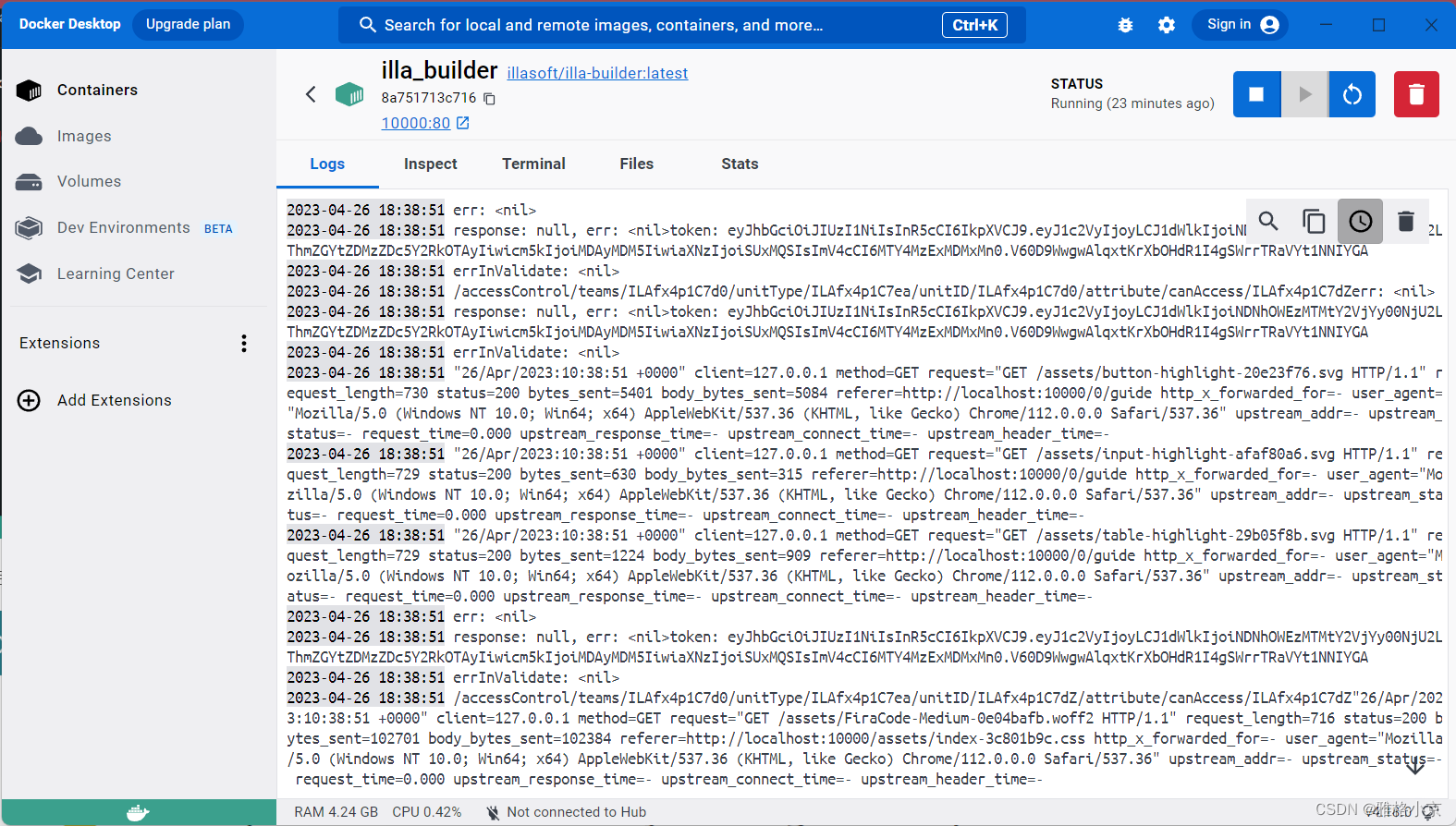
Task: Click the RAM 4.24 GB indicator
Action: (336, 812)
